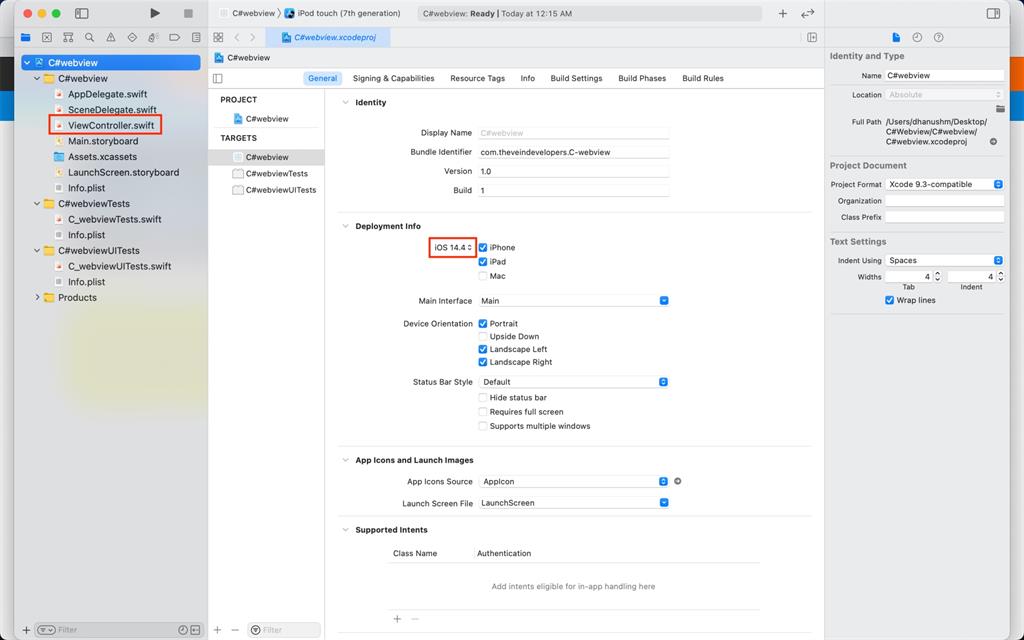Open the iOS 14.4 deployment target dropdown
This screenshot has height=640, width=1024.
tap(451, 247)
